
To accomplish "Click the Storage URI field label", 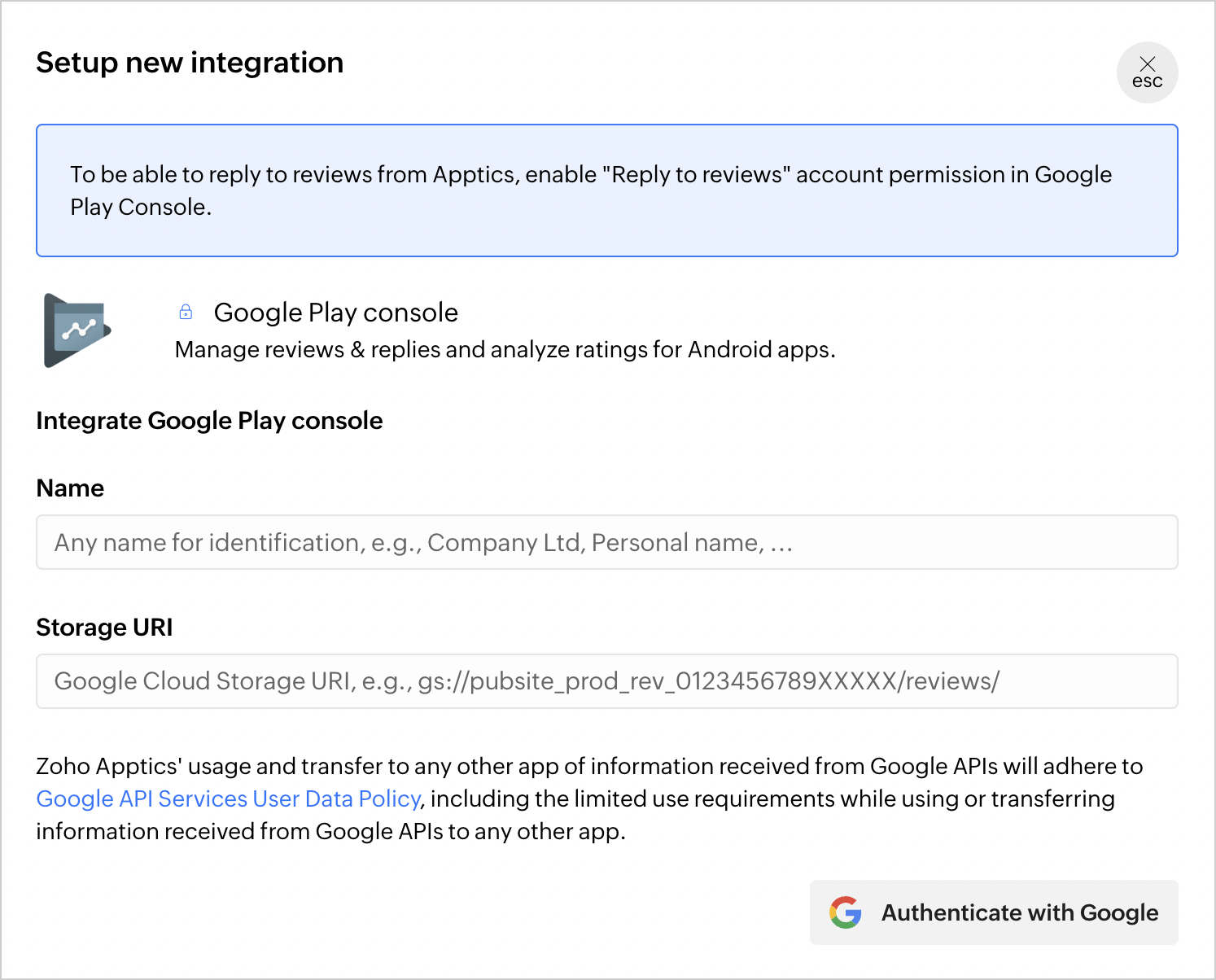I will 104,628.
